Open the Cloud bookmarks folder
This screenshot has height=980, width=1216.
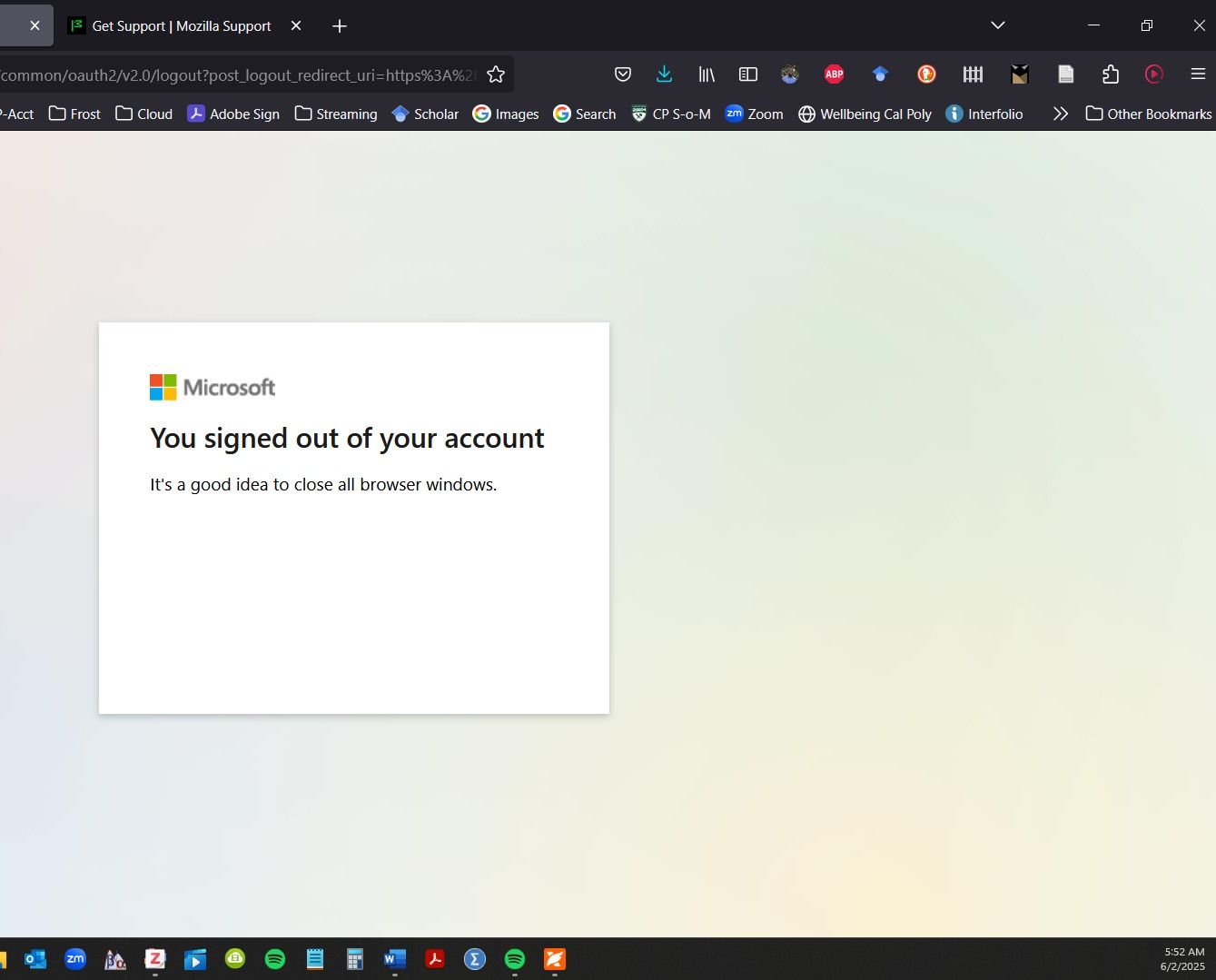point(144,114)
